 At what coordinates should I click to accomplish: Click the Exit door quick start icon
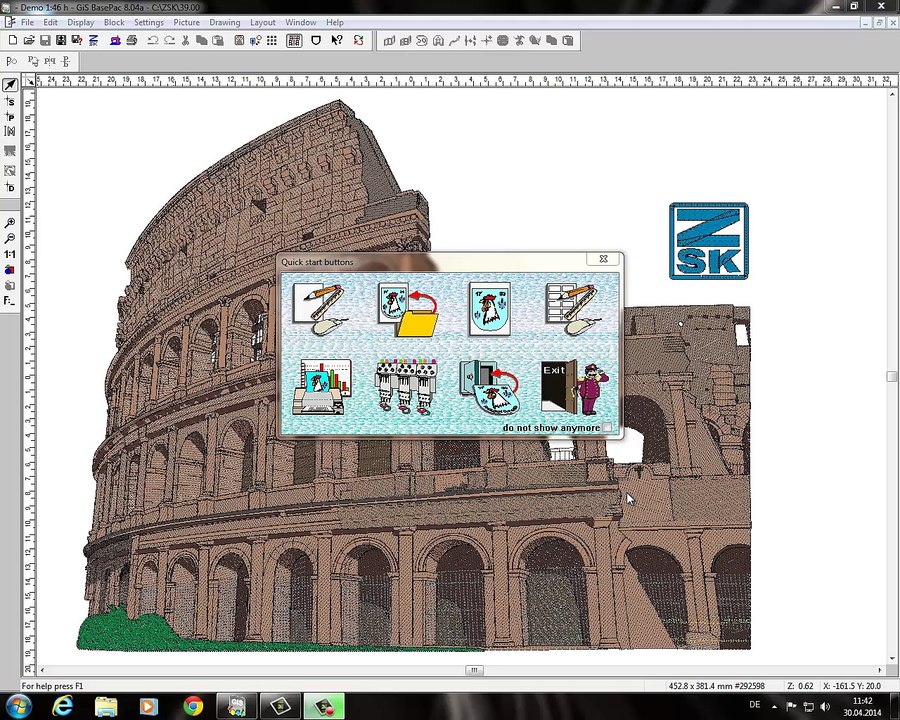pos(574,387)
